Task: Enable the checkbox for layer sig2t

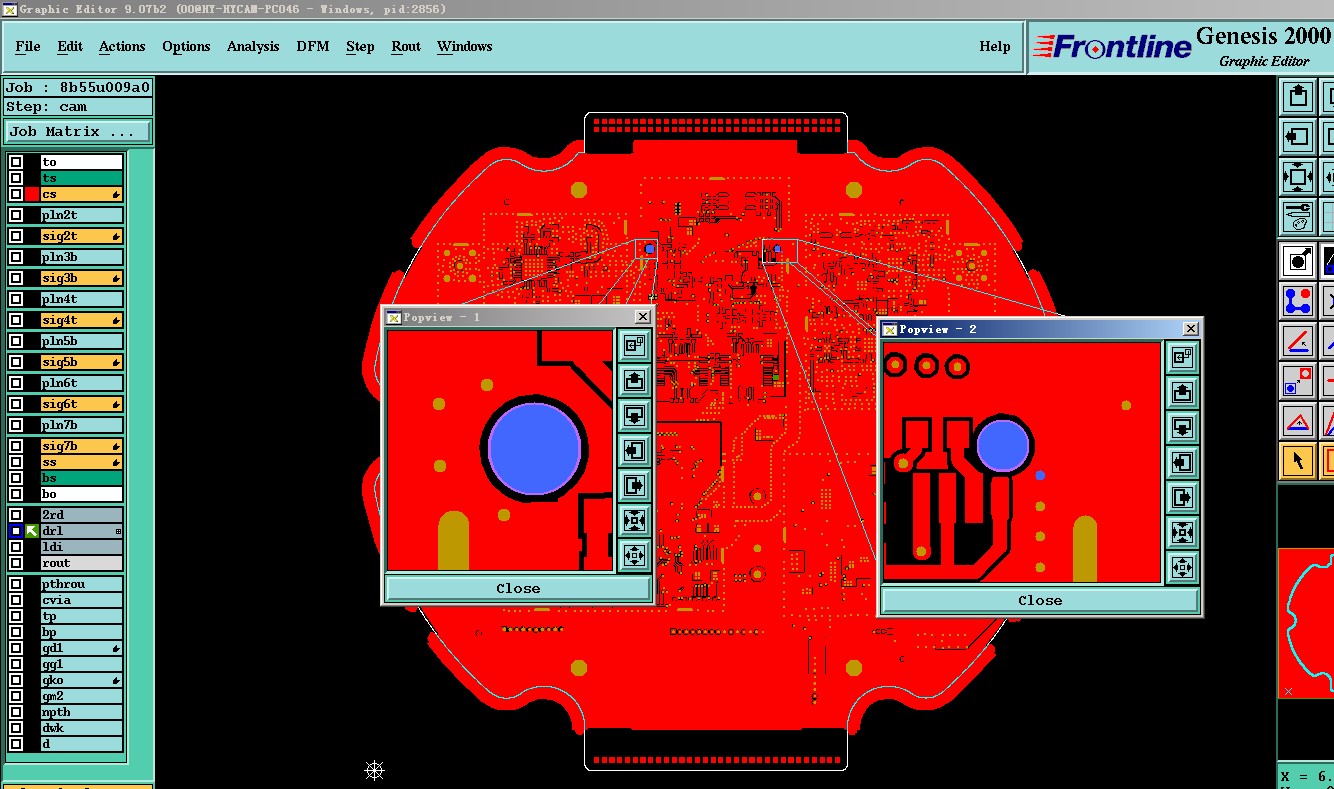Action: tap(16, 236)
